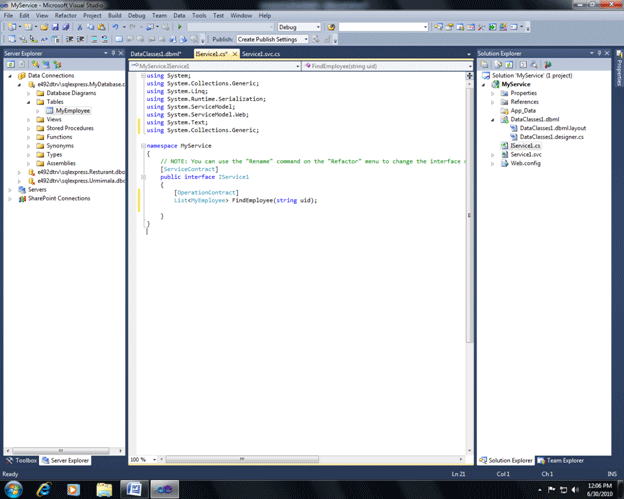
Task: Click the Windows Start orb
Action: (14, 488)
